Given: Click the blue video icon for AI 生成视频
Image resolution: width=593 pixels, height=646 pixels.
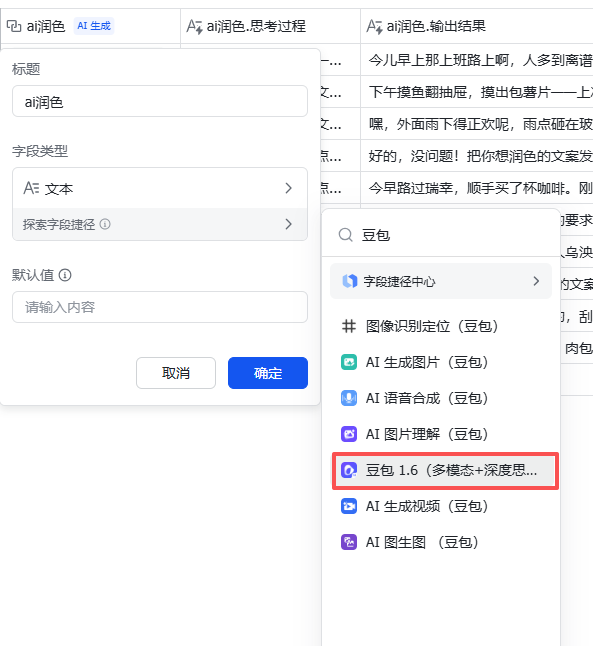Looking at the screenshot, I should pos(349,506).
